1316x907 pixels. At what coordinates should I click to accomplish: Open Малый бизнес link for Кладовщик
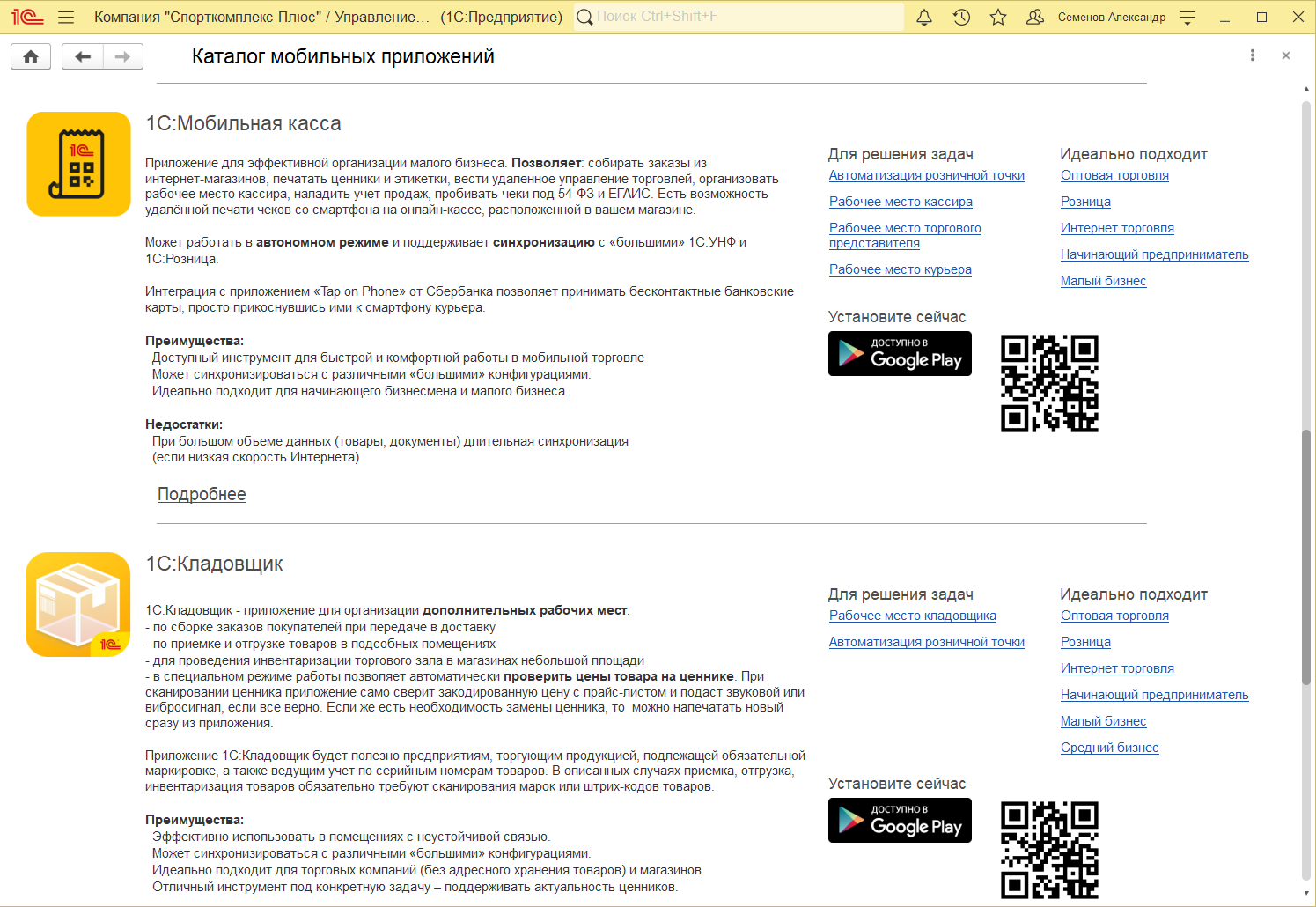click(x=1103, y=721)
